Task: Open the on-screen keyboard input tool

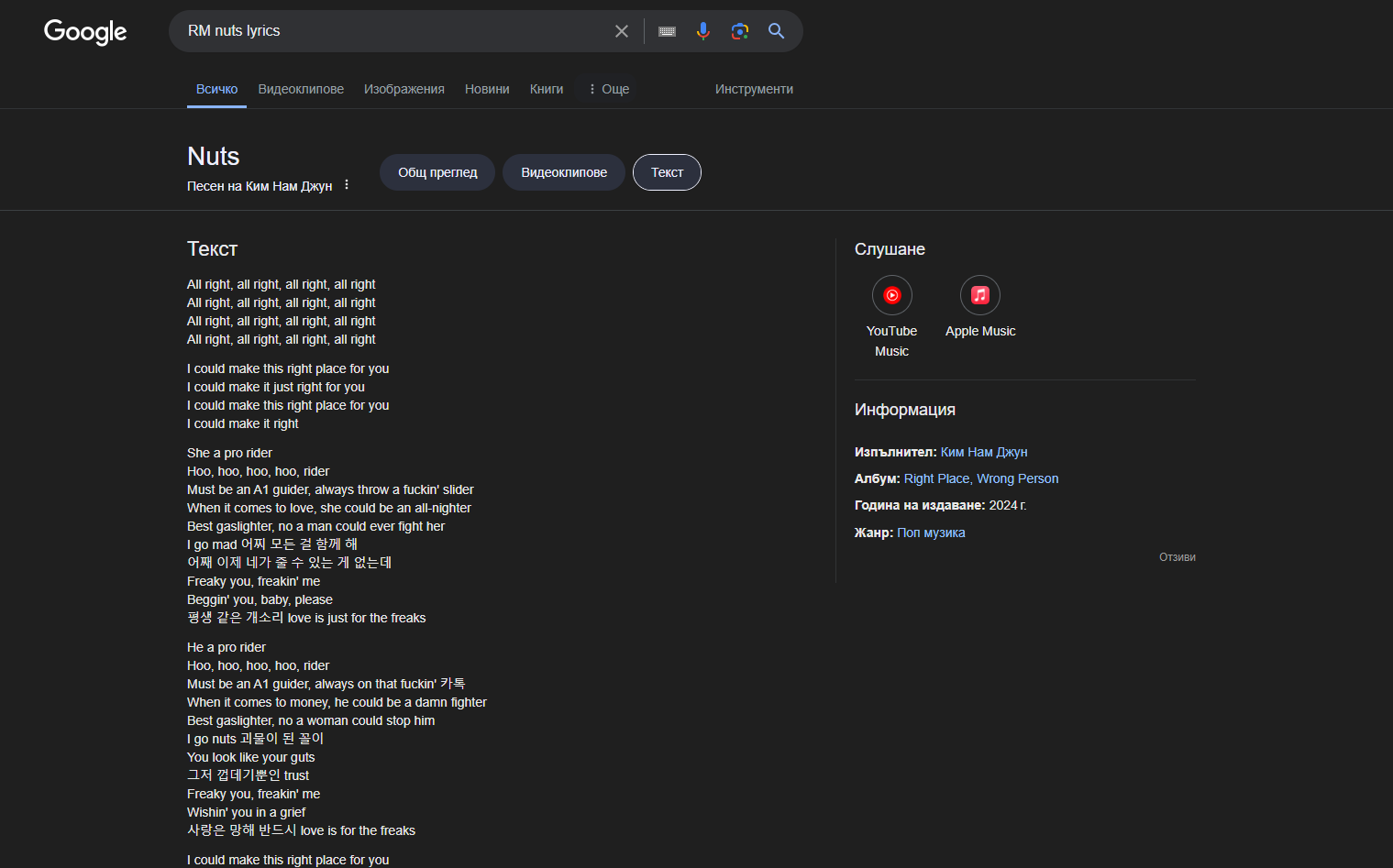Action: point(667,31)
